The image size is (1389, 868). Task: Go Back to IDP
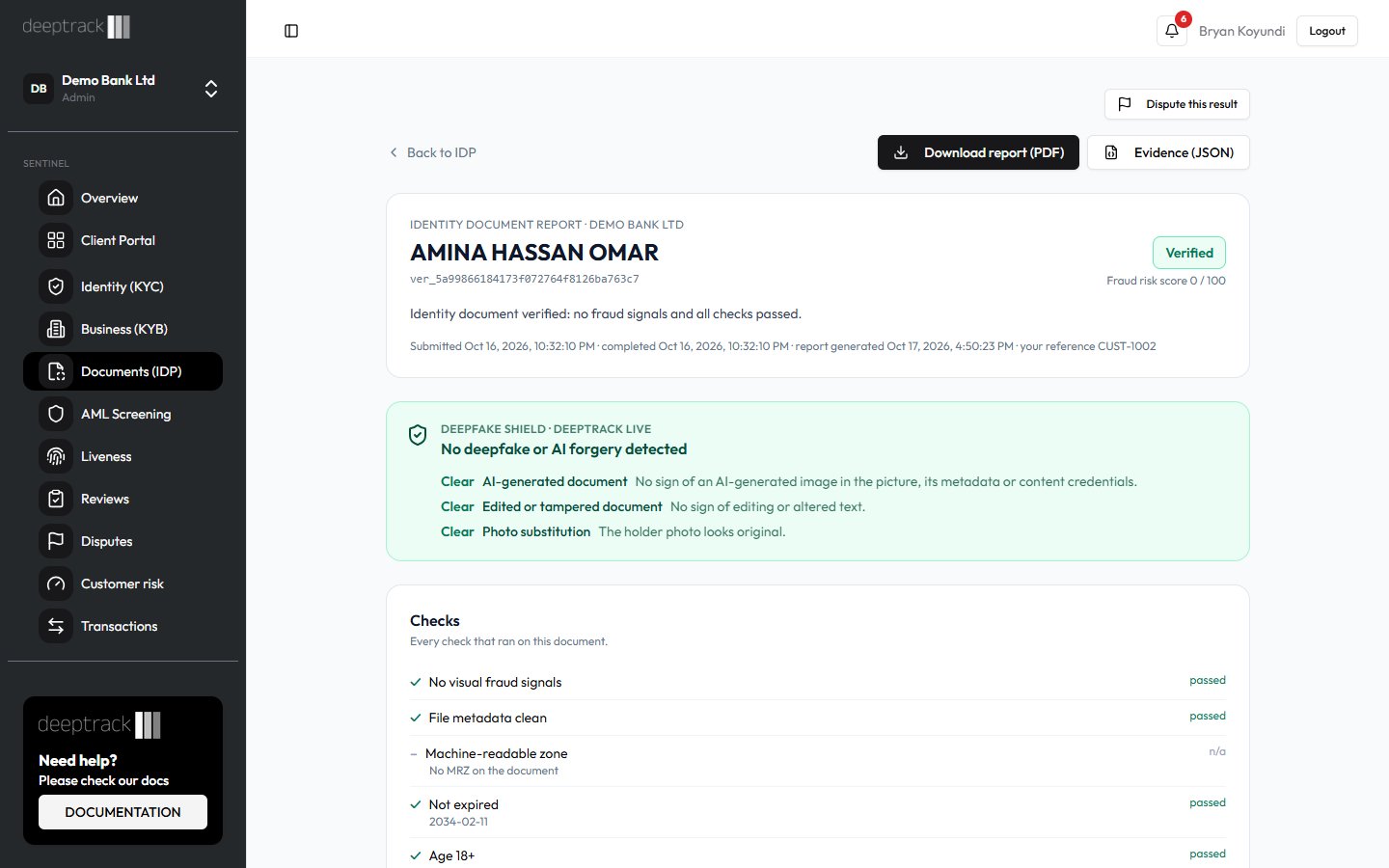click(432, 152)
